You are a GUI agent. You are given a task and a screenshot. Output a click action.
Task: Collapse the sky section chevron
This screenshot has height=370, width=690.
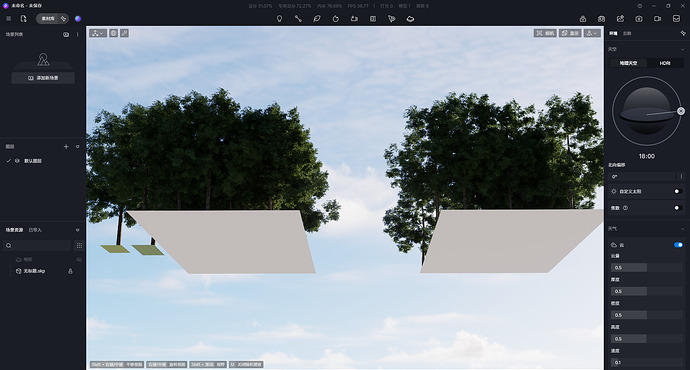click(683, 49)
